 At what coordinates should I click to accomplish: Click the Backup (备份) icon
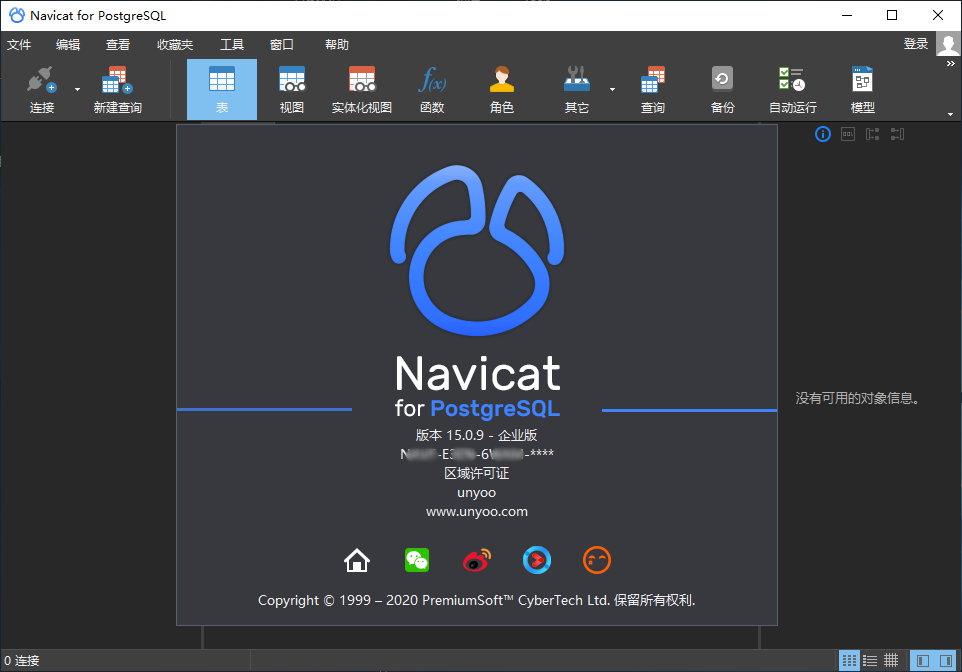[722, 79]
